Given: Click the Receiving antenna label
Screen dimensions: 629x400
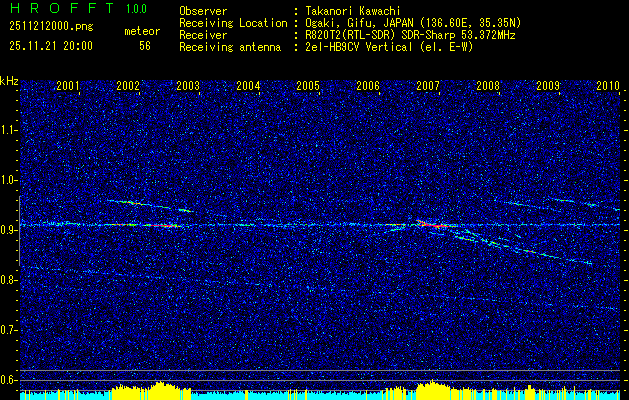Looking at the screenshot, I should click(x=230, y=47).
